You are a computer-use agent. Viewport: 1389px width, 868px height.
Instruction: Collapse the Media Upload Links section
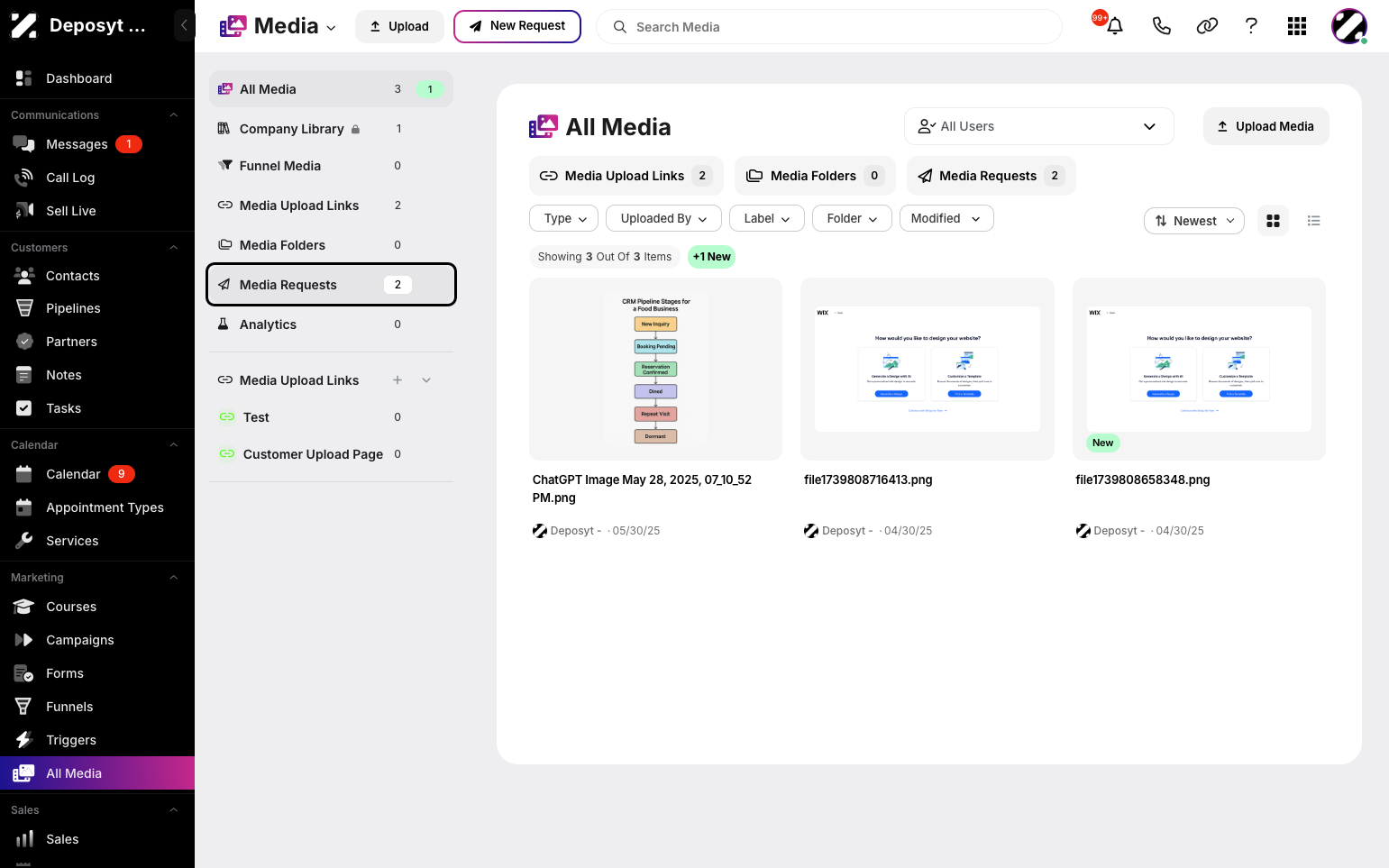[426, 380]
